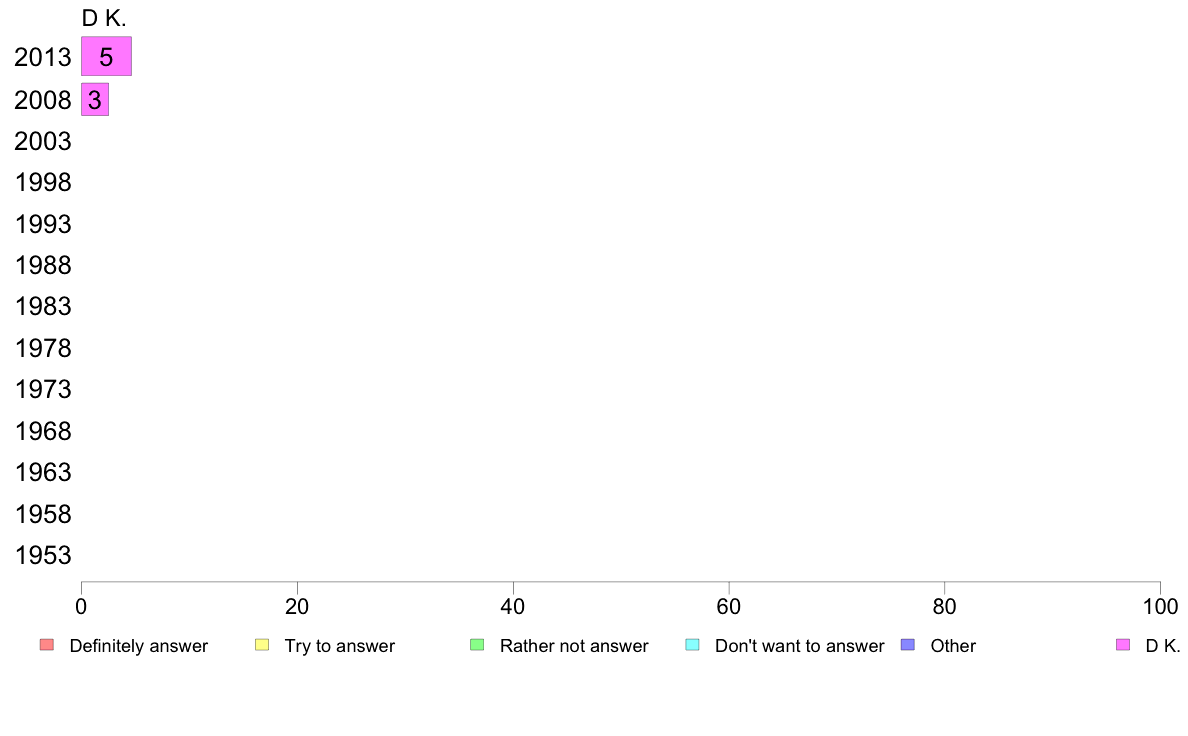
Task: Click the green Rather not answer swatch
Action: click(477, 645)
